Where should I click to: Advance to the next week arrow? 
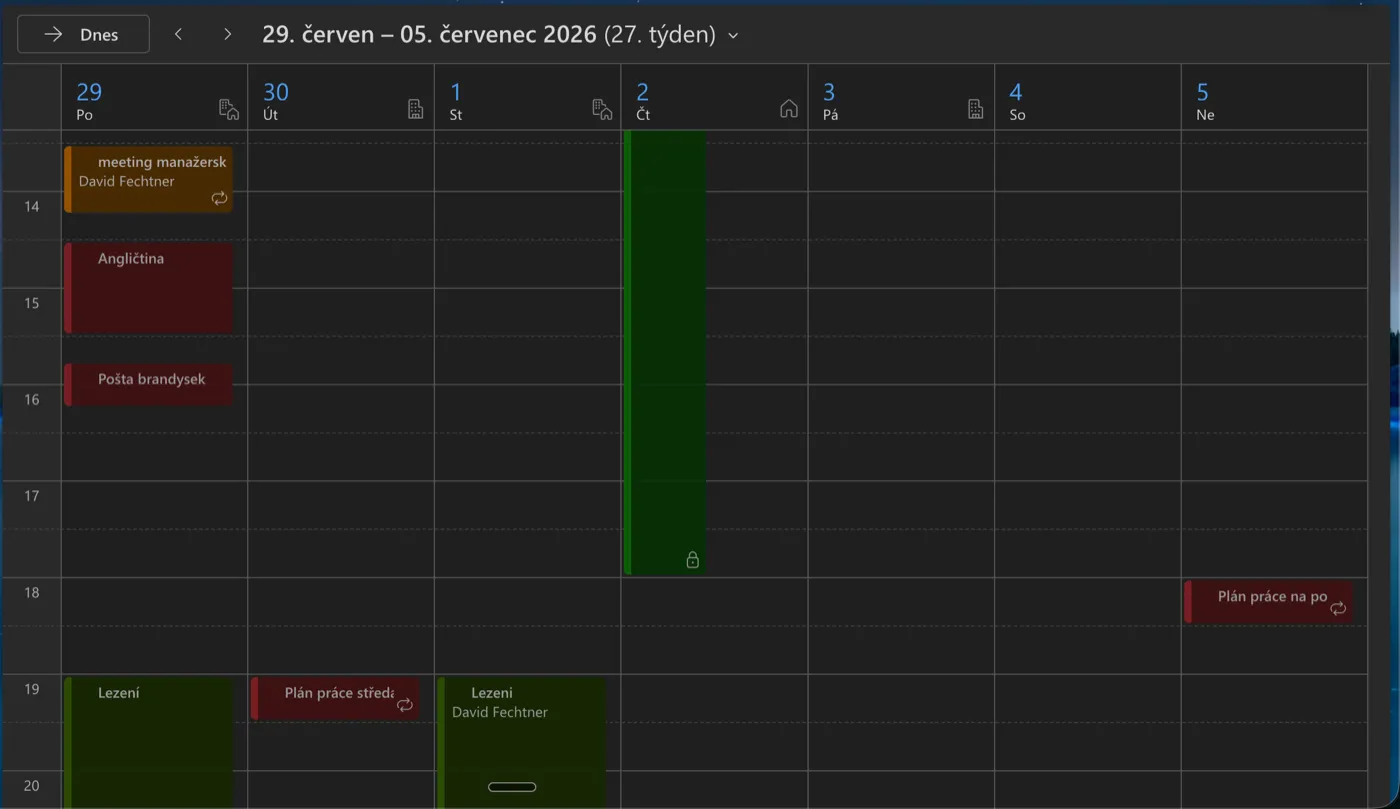pyautogui.click(x=227, y=34)
